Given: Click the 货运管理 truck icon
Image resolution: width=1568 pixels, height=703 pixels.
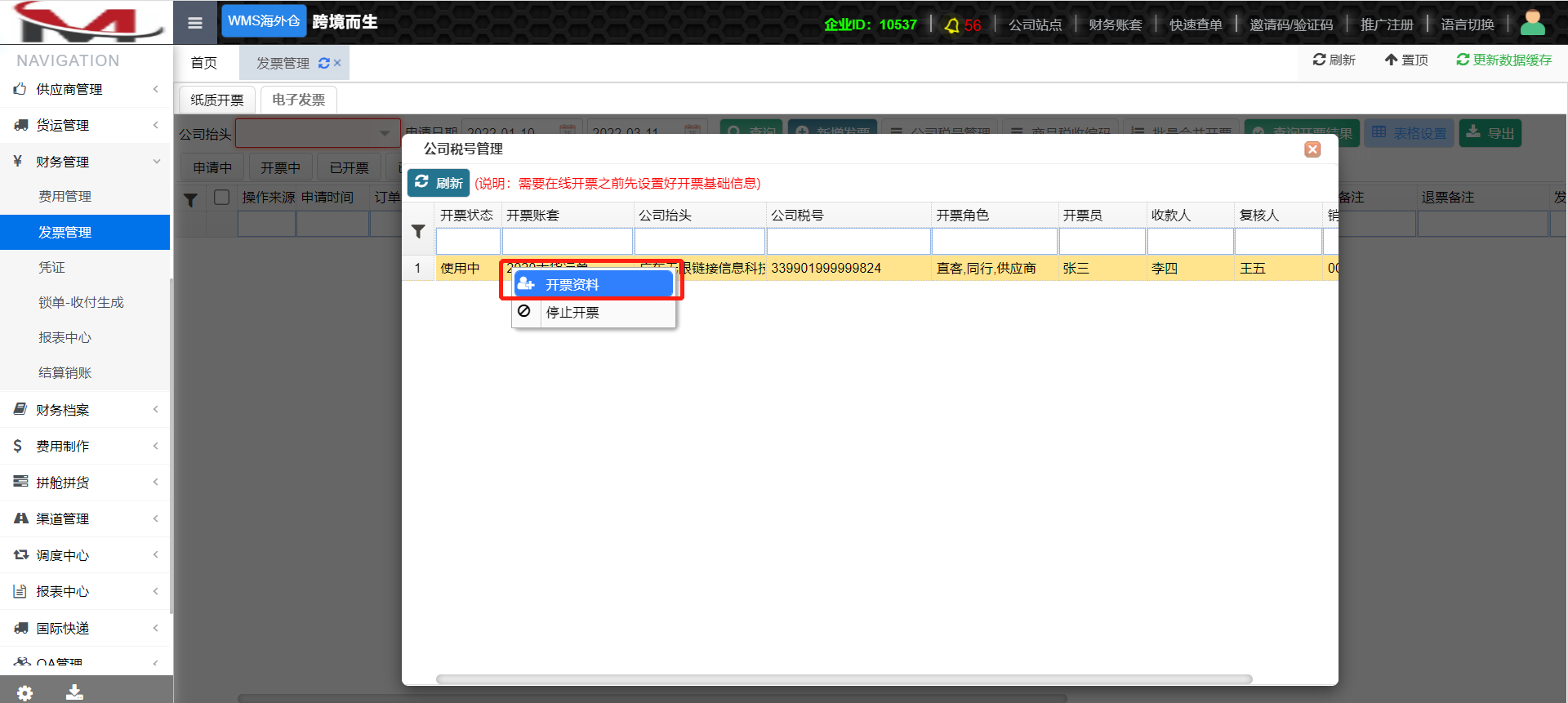Looking at the screenshot, I should (20, 125).
